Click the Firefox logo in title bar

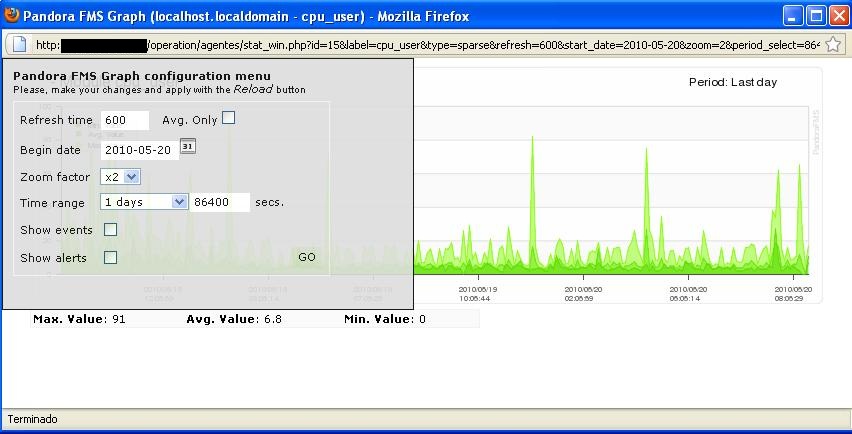(12, 16)
